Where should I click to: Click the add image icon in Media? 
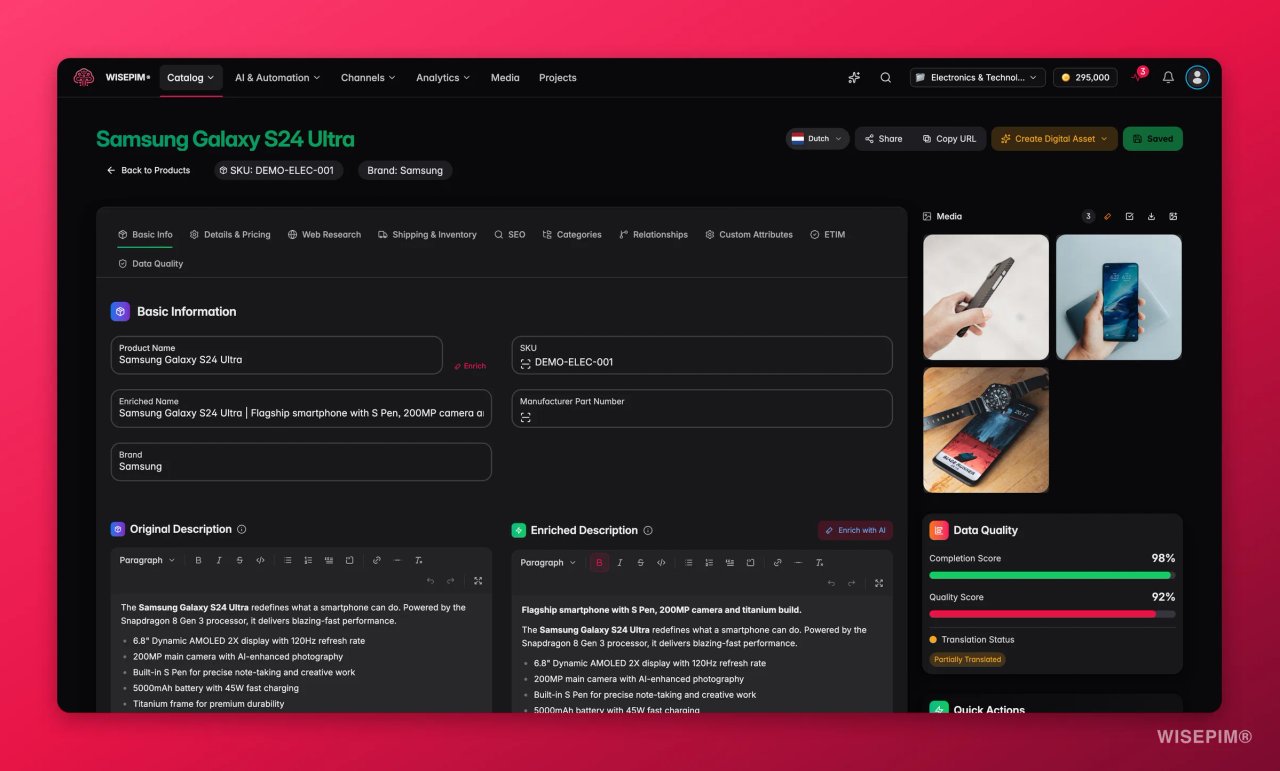(x=1173, y=216)
